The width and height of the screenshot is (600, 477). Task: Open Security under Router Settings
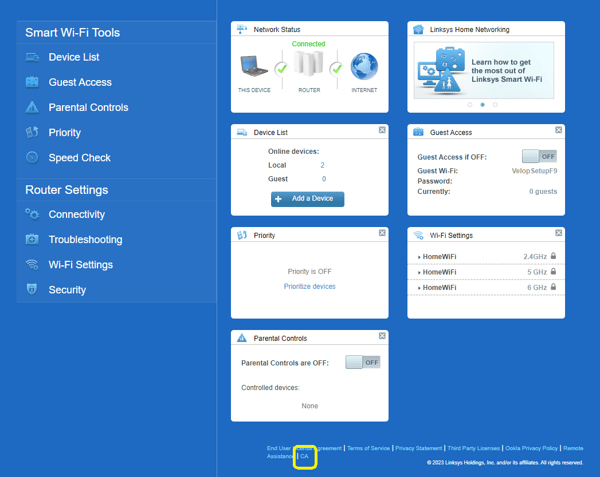67,290
